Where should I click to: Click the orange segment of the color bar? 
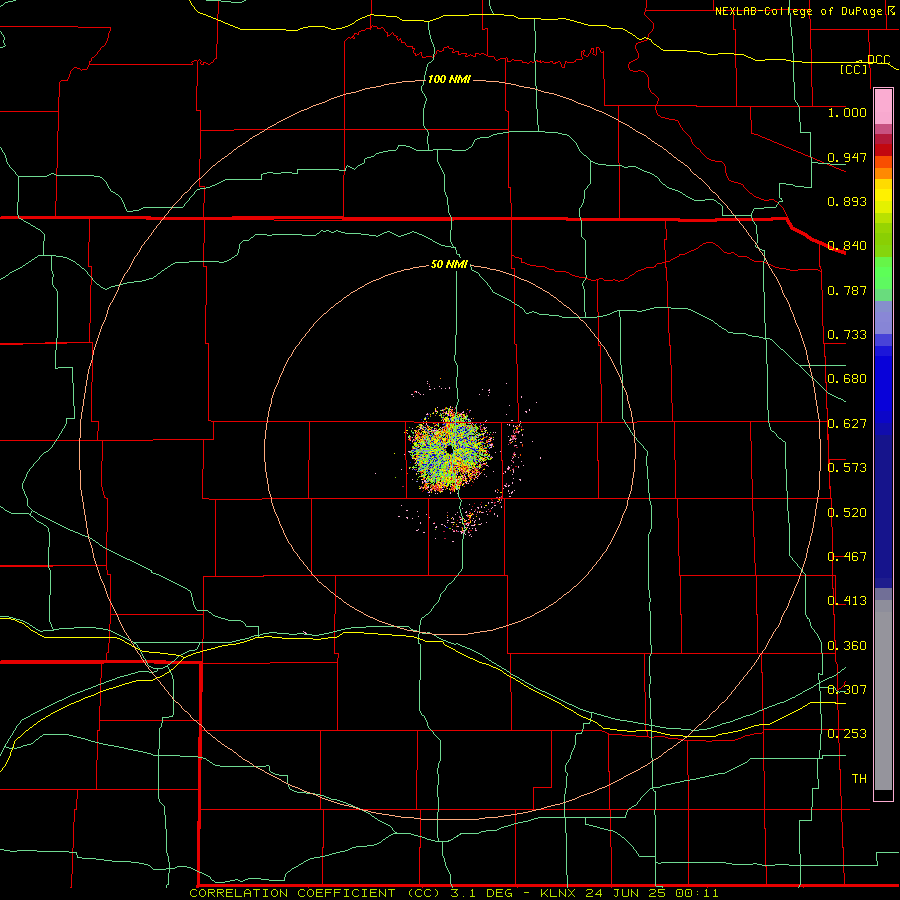click(x=883, y=173)
